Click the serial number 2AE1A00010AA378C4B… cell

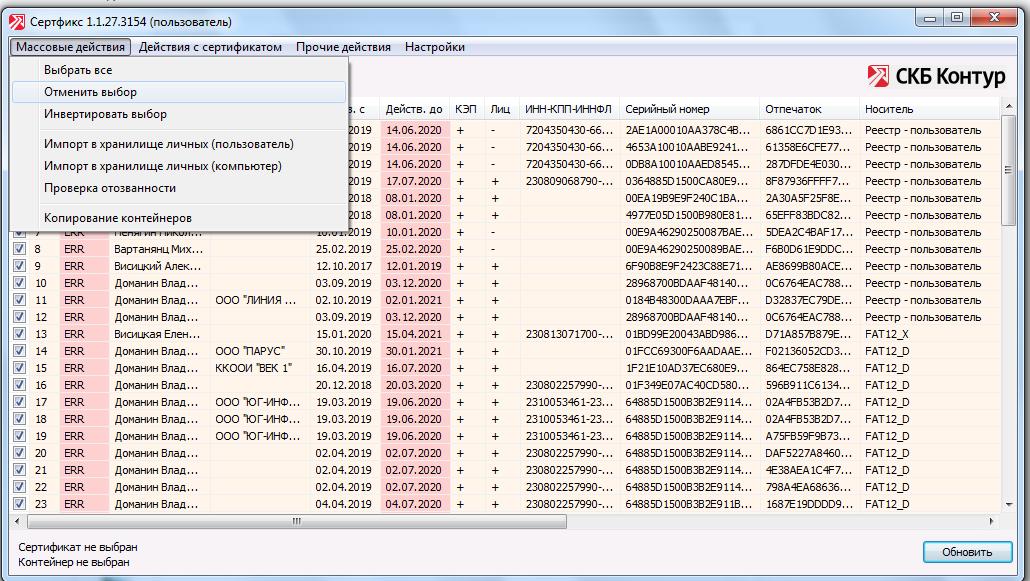point(690,130)
